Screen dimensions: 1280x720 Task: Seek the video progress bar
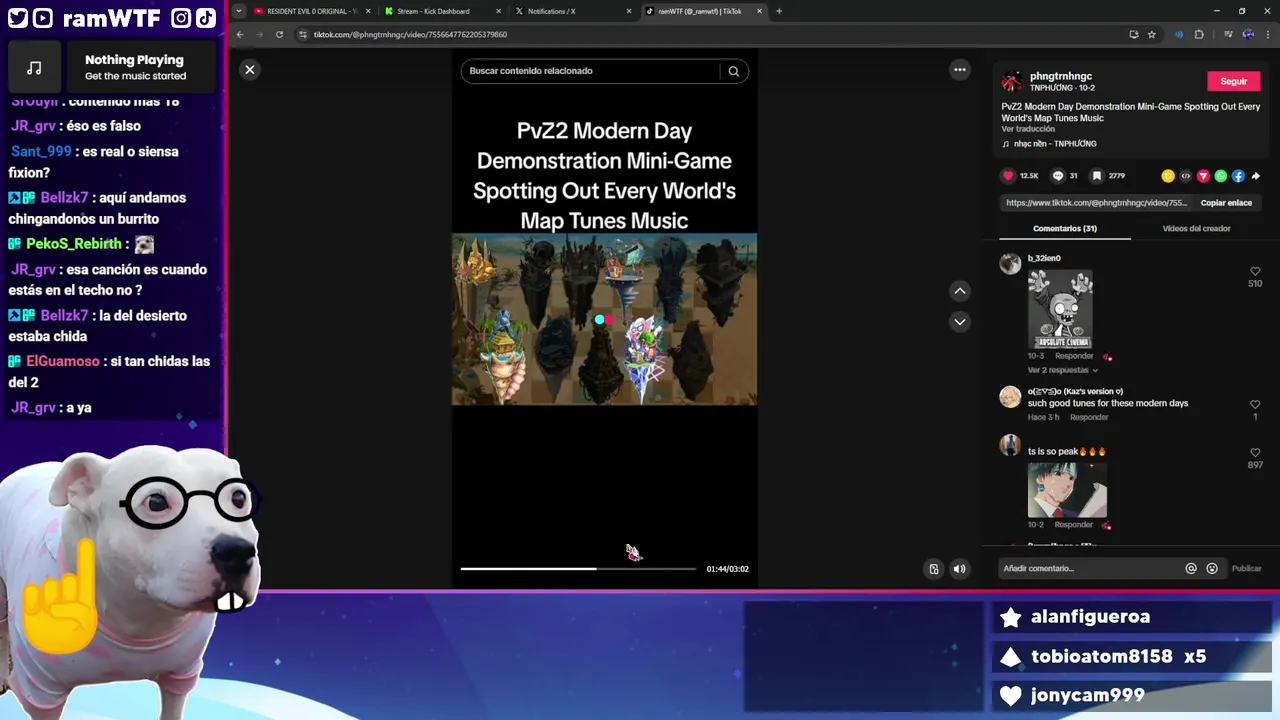pyautogui.click(x=578, y=569)
